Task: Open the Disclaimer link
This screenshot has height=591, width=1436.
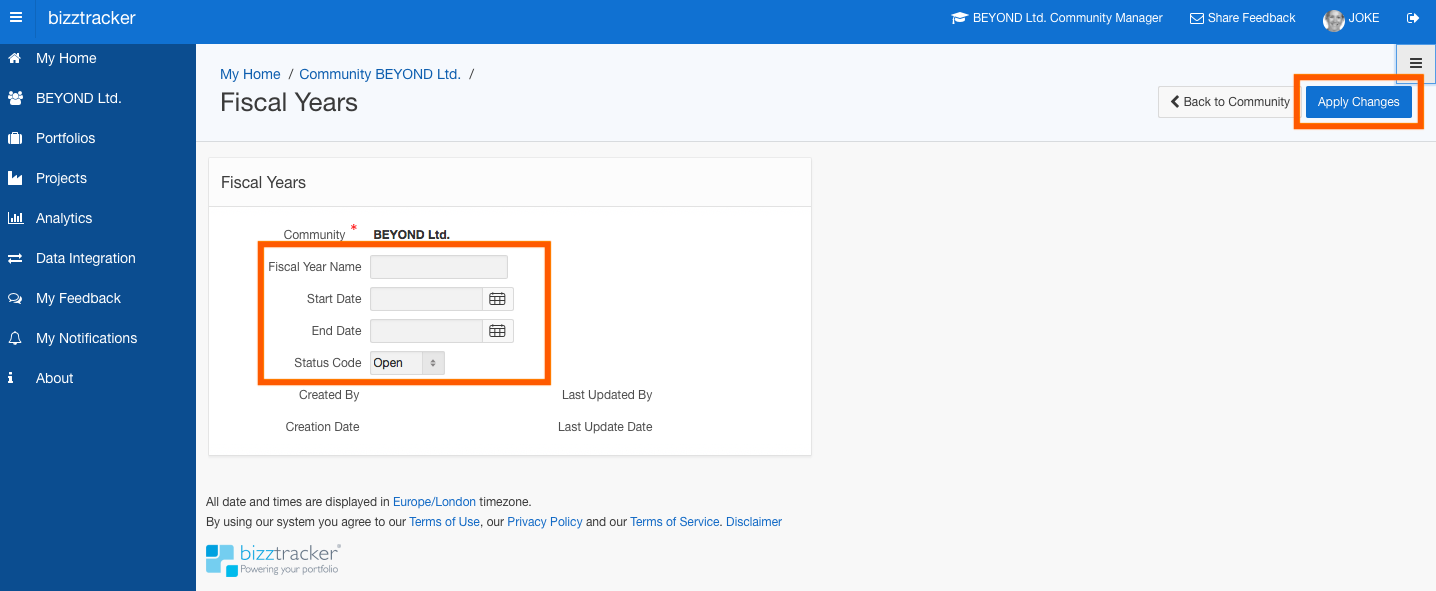Action: (754, 522)
